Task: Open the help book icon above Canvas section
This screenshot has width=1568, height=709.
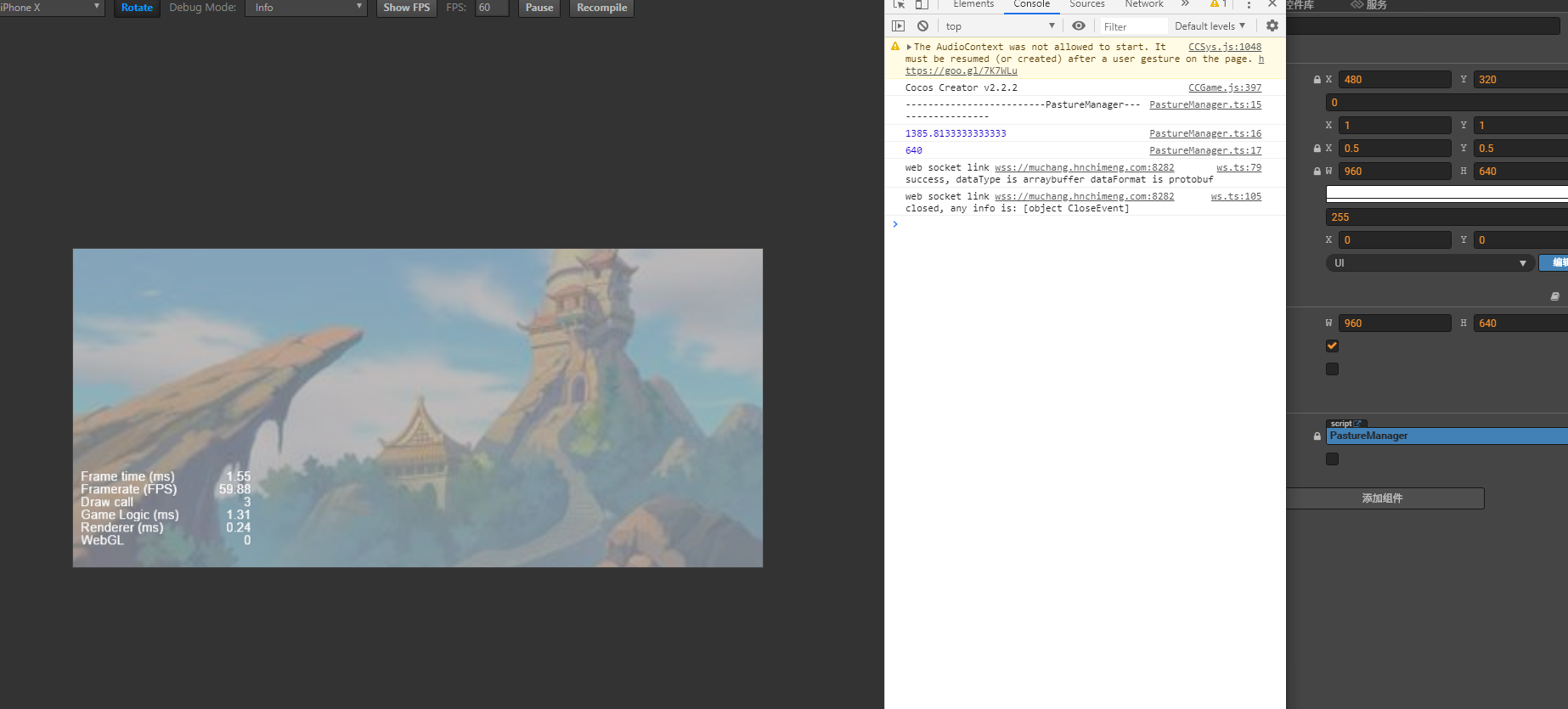Action: [1554, 296]
